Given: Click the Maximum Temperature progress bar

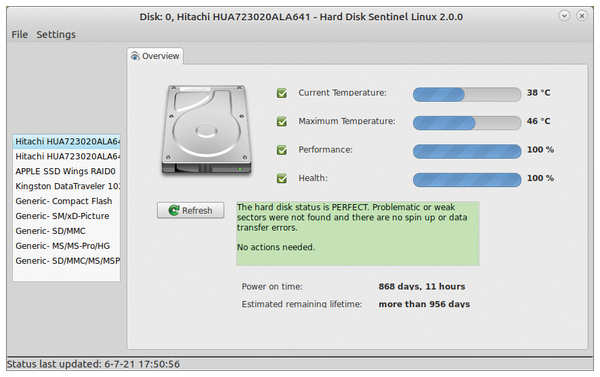Looking at the screenshot, I should point(467,123).
